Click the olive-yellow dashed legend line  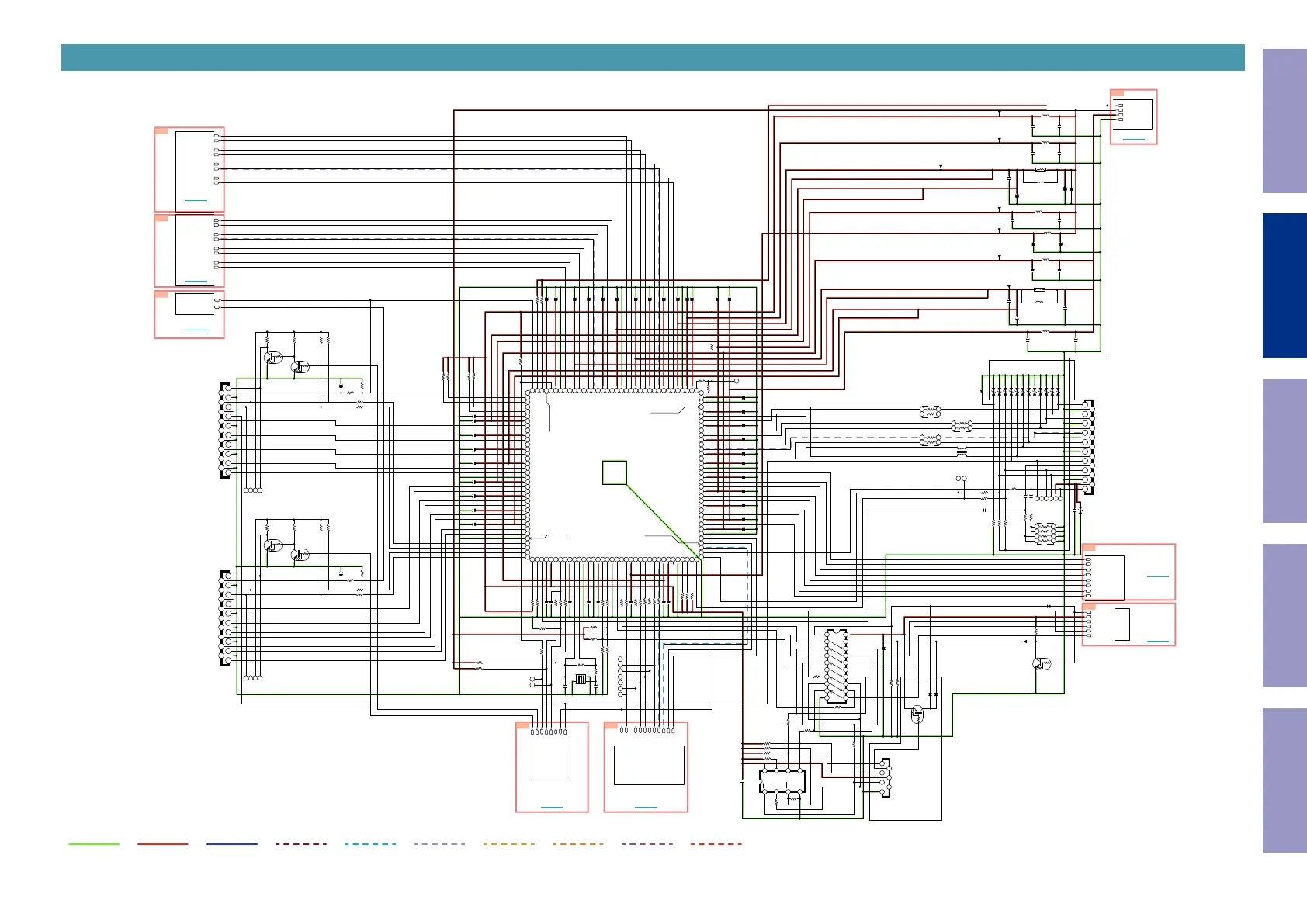tap(508, 843)
